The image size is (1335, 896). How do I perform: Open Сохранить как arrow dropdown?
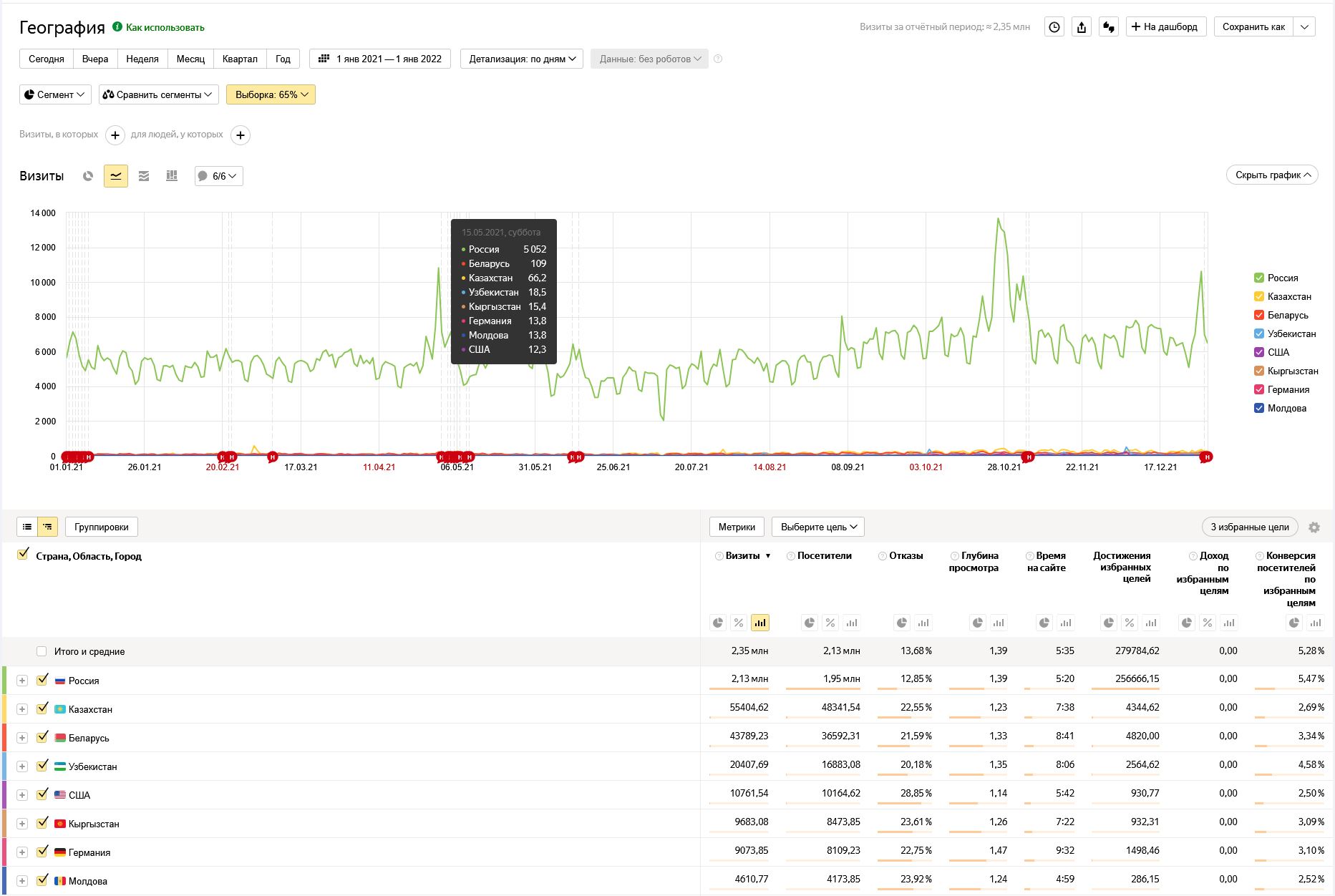[1305, 27]
